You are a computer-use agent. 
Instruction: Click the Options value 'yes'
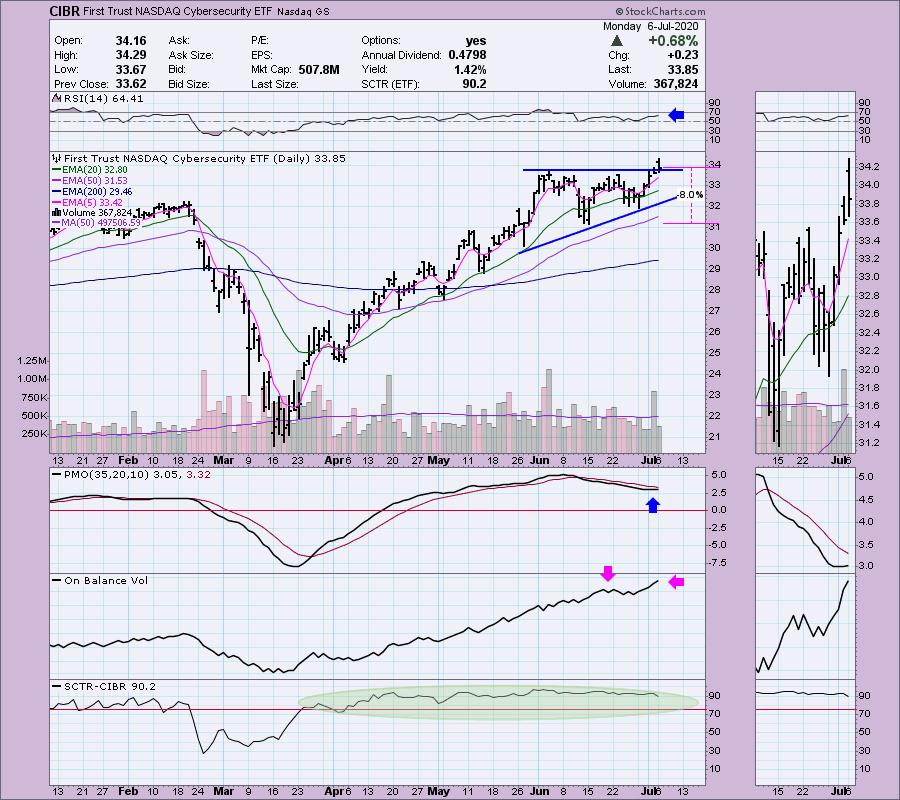coord(476,41)
